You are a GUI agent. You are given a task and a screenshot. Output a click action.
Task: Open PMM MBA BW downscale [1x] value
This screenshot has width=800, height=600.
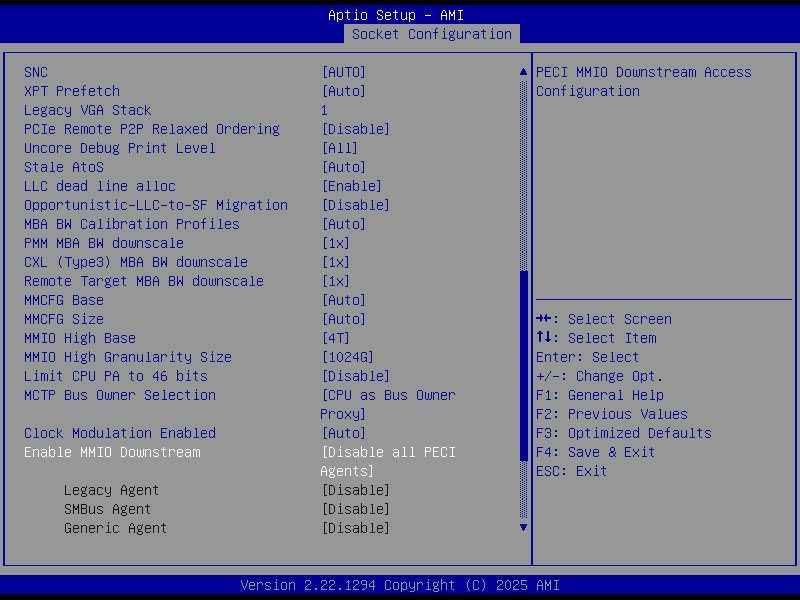336,243
